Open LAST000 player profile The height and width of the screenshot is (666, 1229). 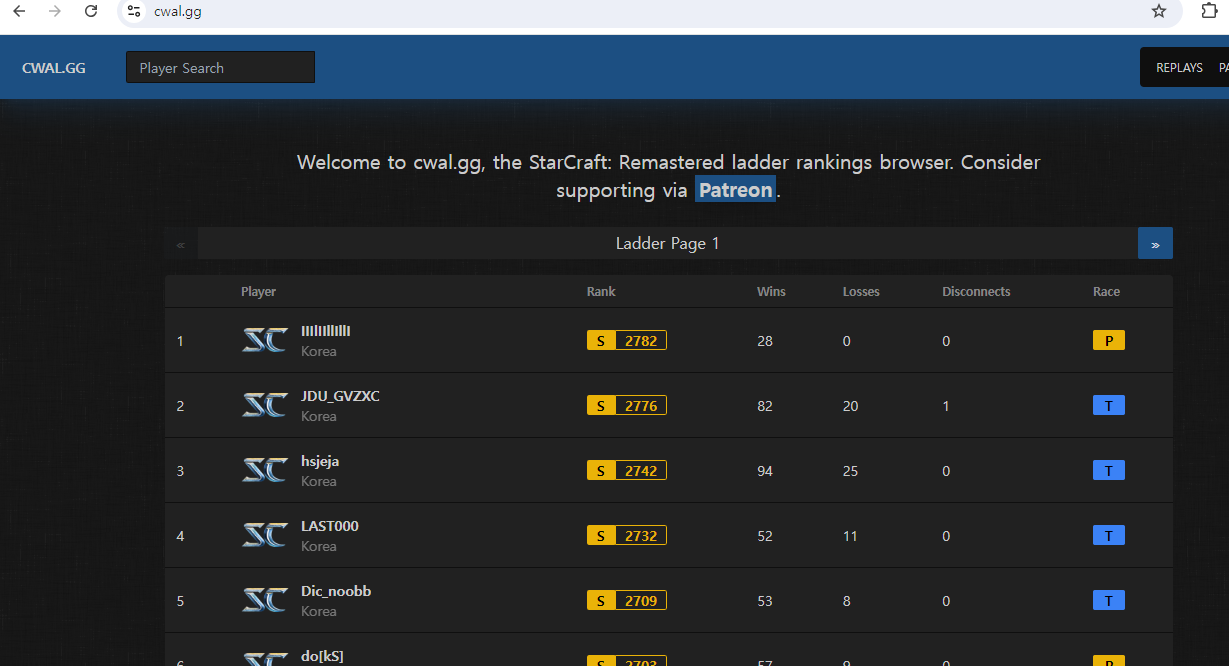329,526
